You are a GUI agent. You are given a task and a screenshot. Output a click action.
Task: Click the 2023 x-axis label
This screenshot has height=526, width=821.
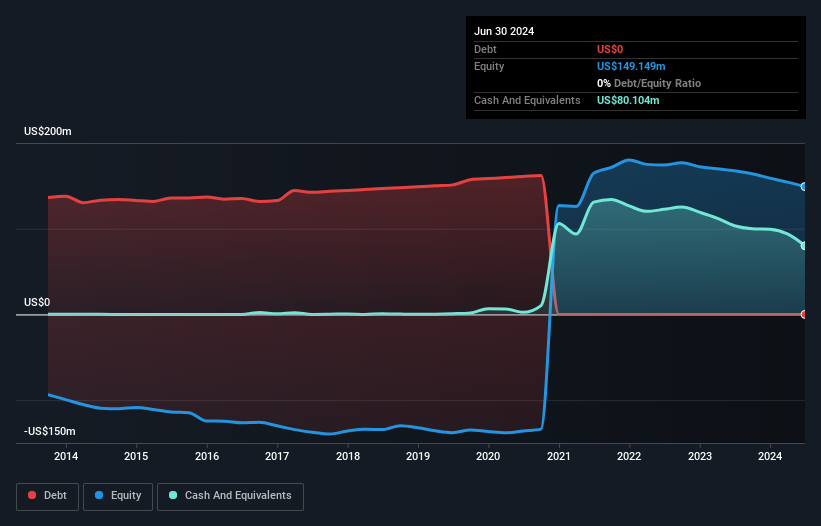pyautogui.click(x=700, y=456)
